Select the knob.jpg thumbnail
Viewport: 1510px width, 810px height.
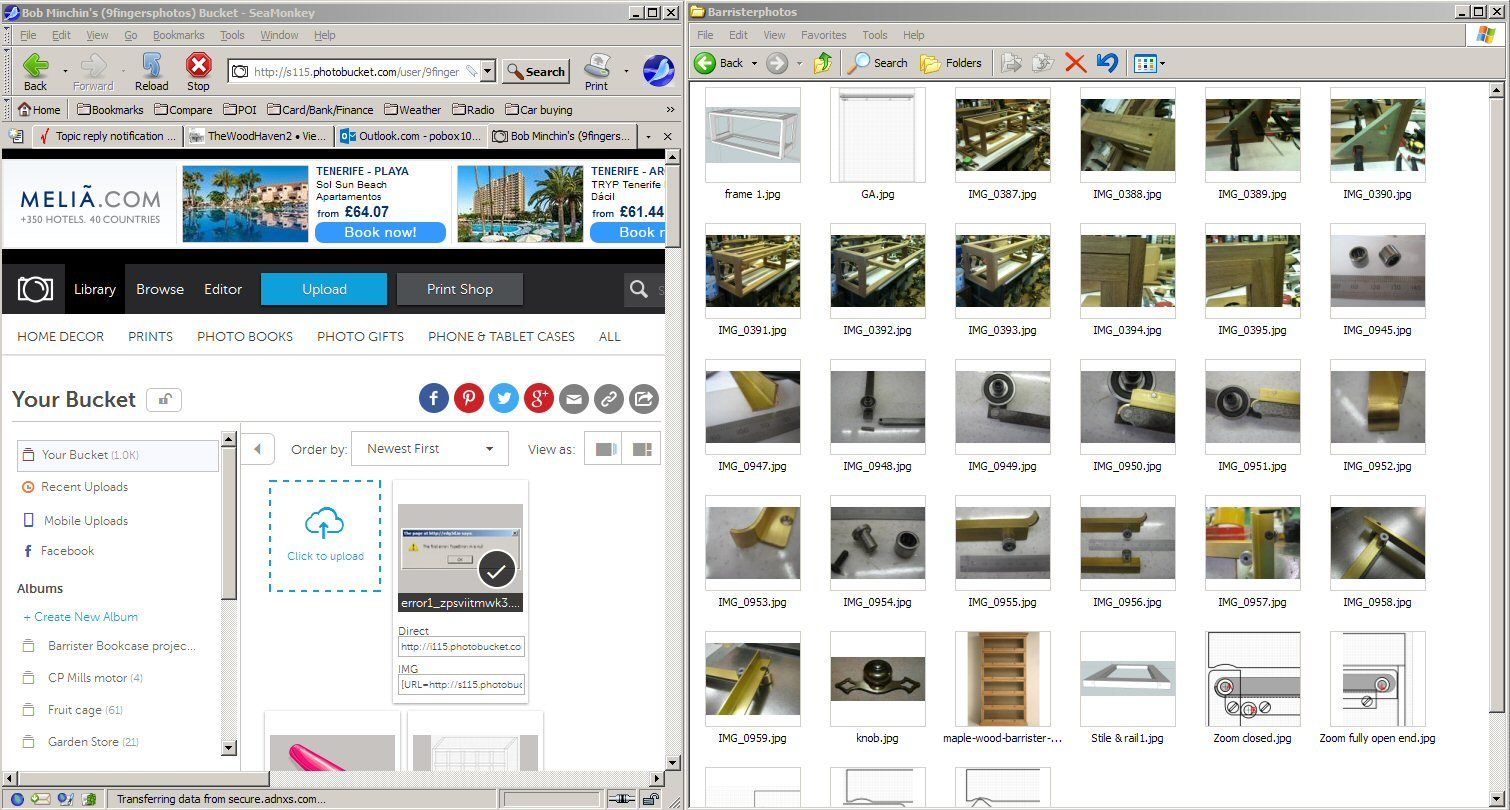tap(877, 678)
